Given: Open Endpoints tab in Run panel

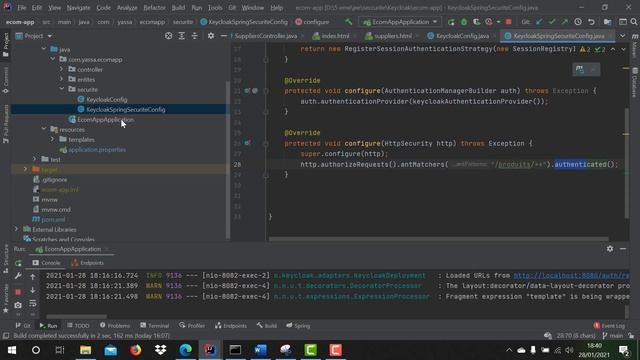Looking at the screenshot, I should tap(88, 263).
